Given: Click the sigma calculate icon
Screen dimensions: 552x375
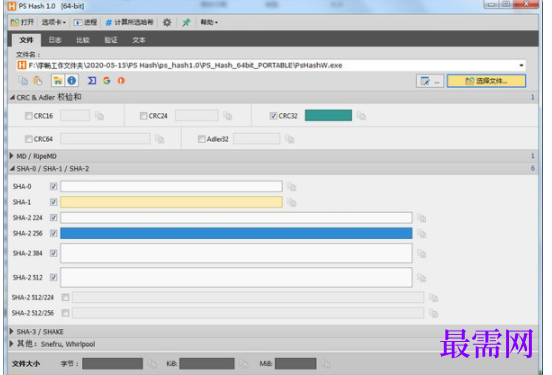Looking at the screenshot, I should coord(92,81).
